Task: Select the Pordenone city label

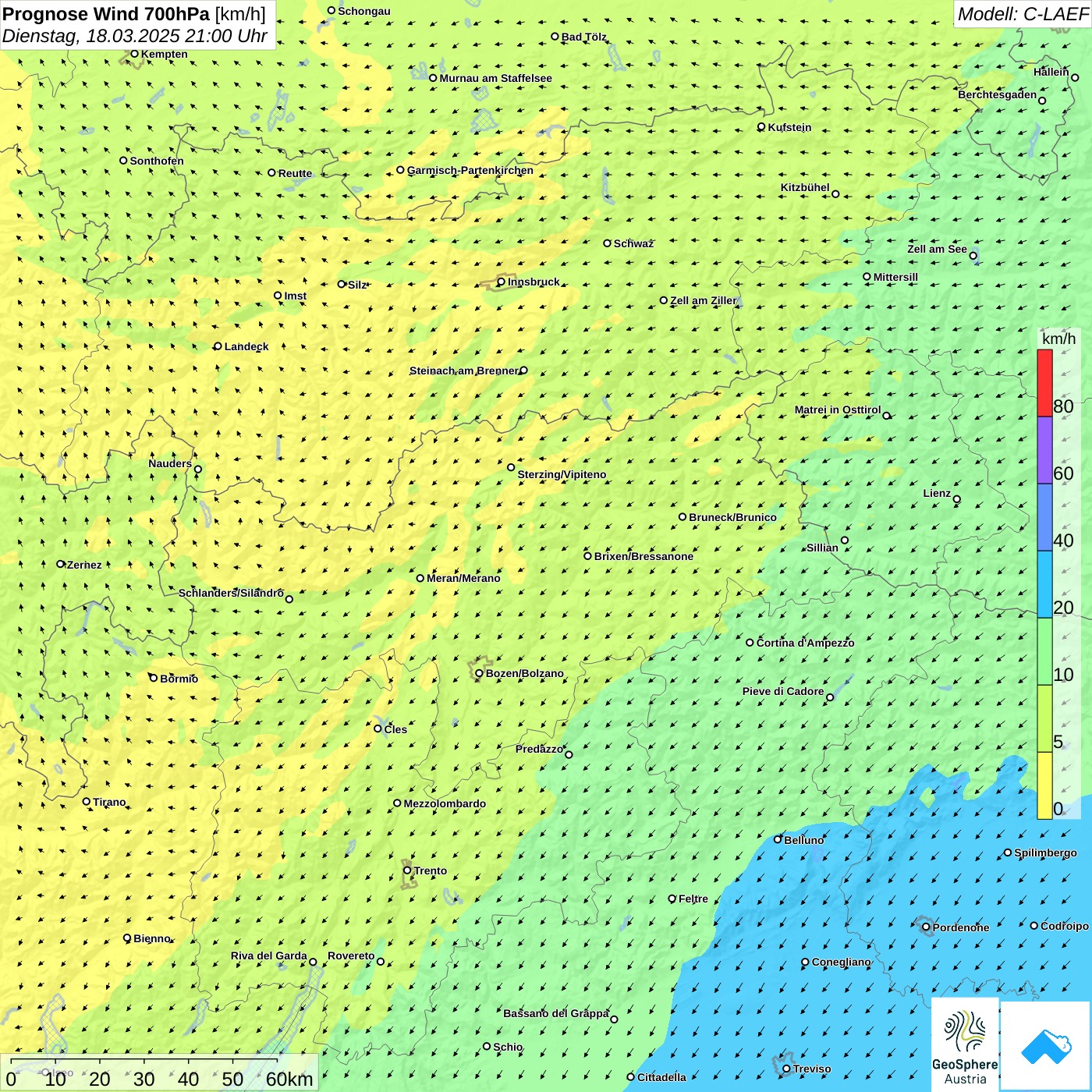Action: 961,927
